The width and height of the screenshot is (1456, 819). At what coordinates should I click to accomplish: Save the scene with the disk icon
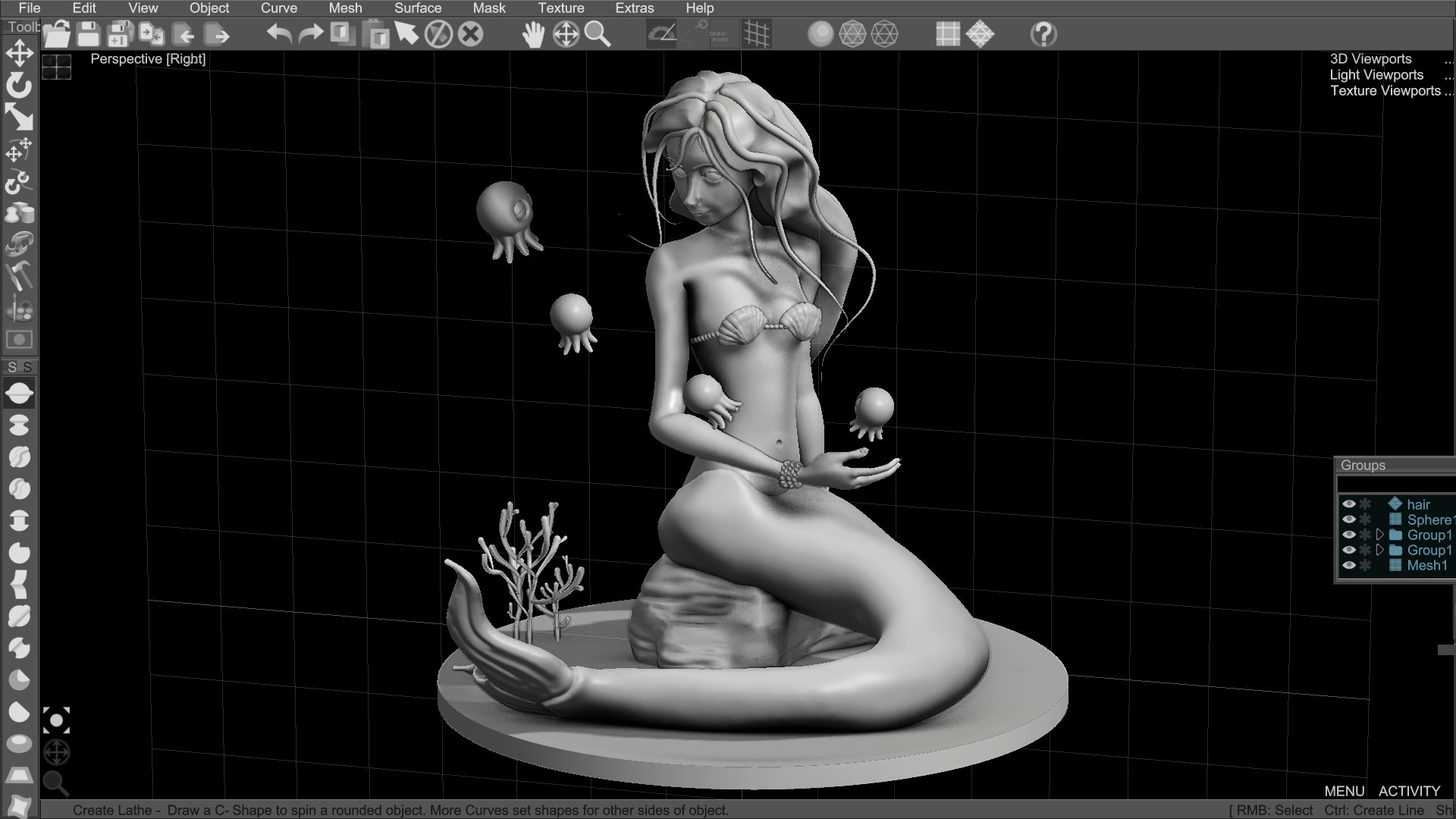point(87,33)
